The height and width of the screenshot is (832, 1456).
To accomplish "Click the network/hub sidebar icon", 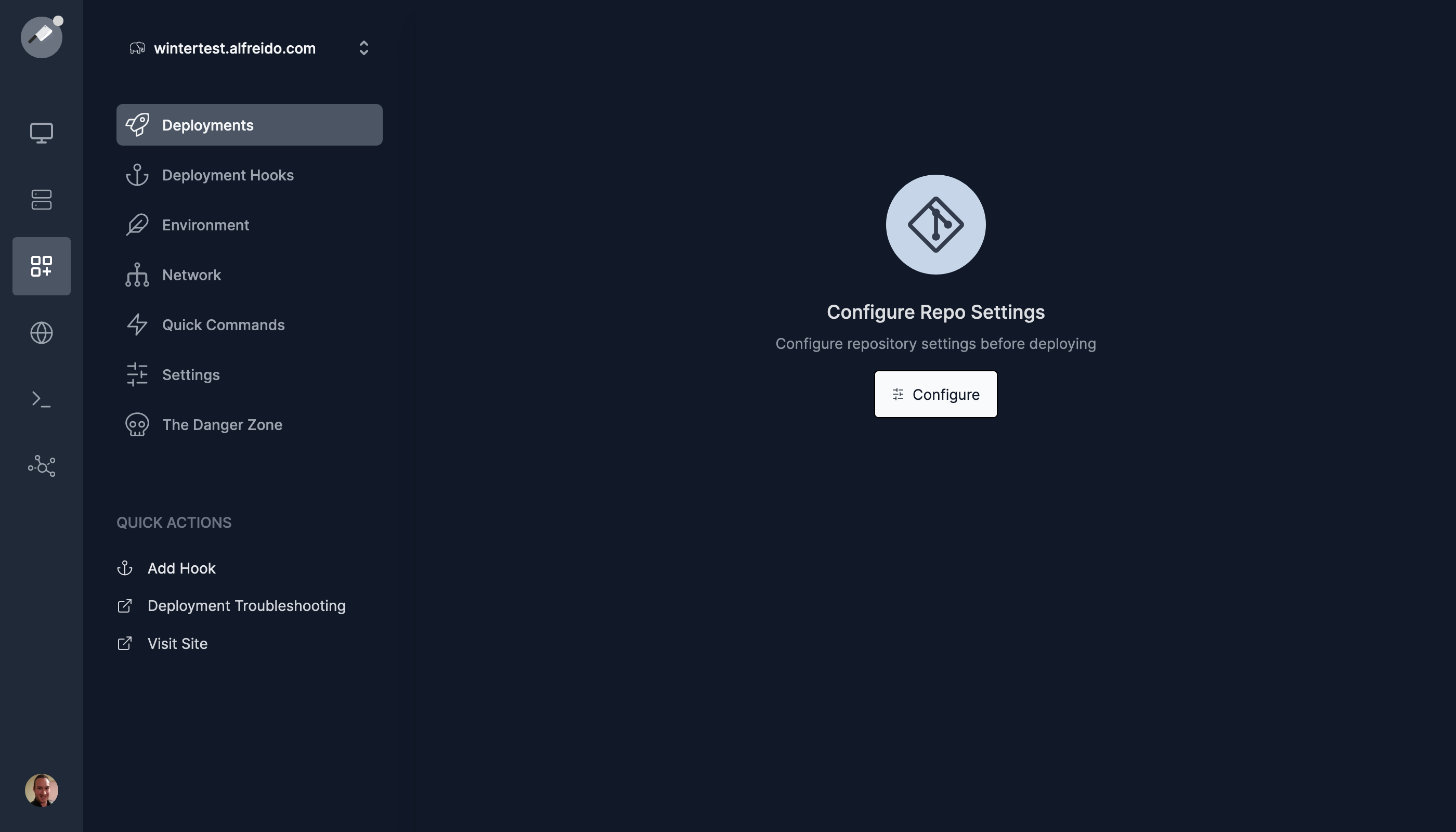I will click(41, 465).
